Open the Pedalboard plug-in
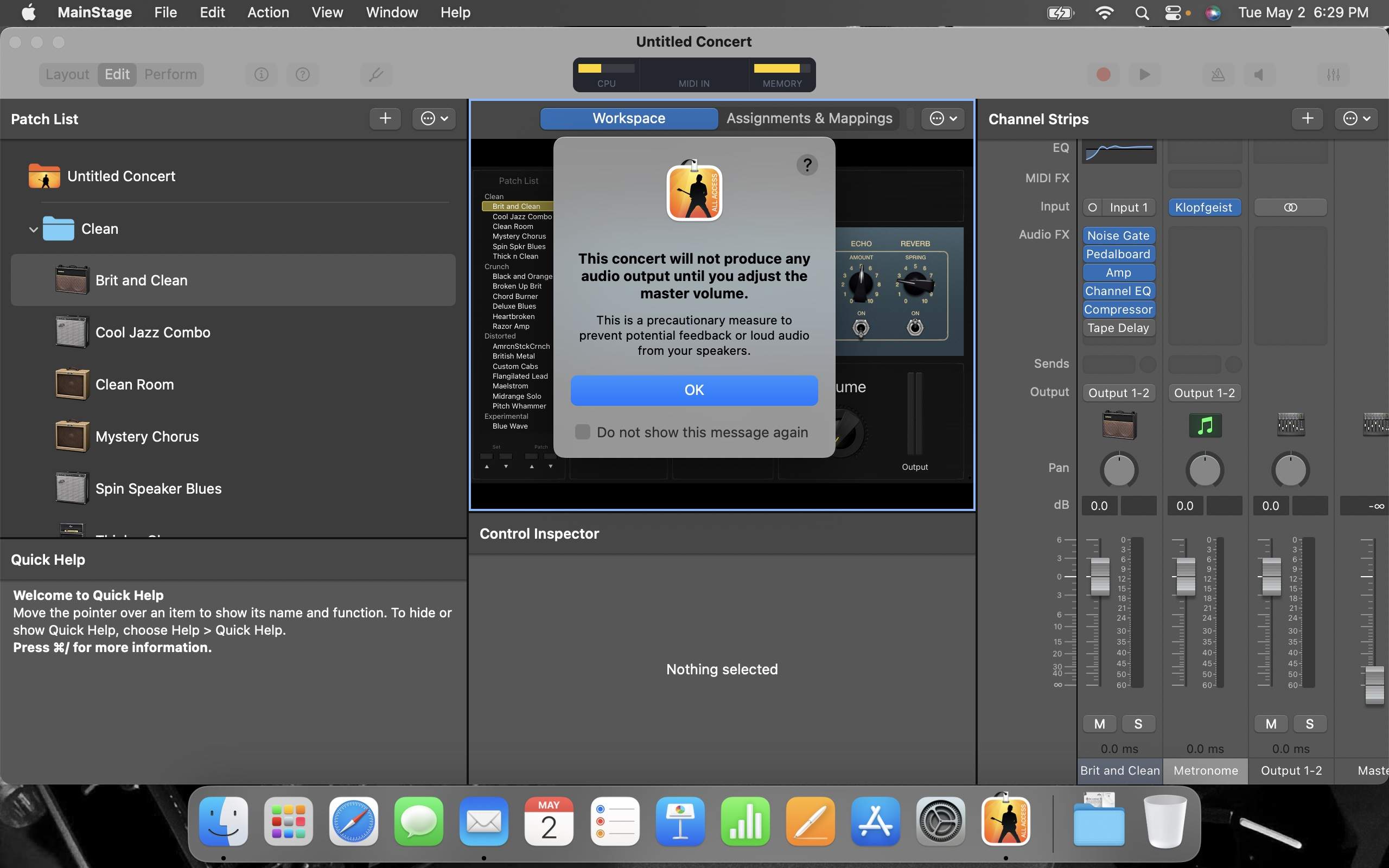The image size is (1389, 868). (x=1119, y=254)
